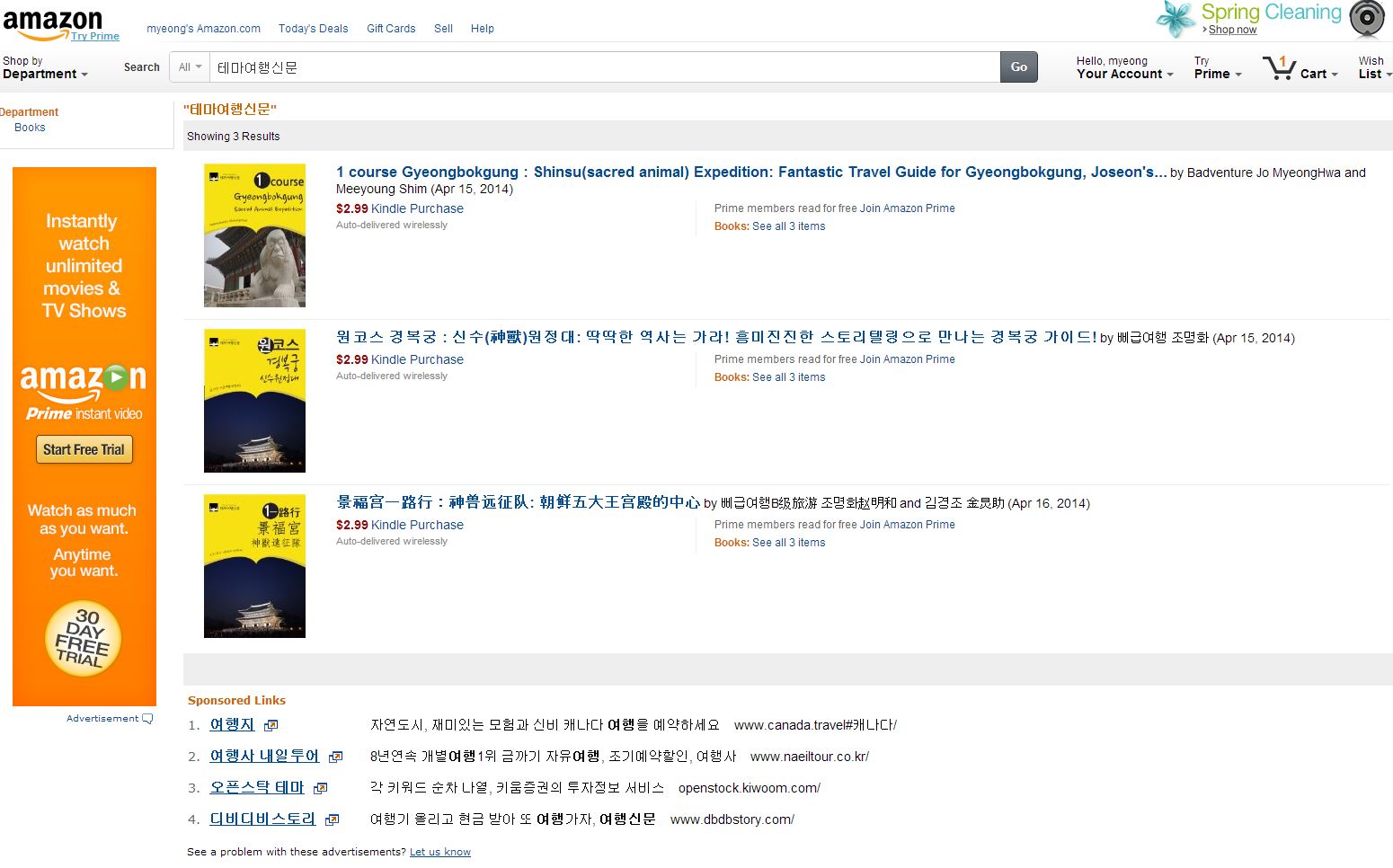
Task: Open 景福宫一路行 cover thumbnail
Action: coord(254,566)
